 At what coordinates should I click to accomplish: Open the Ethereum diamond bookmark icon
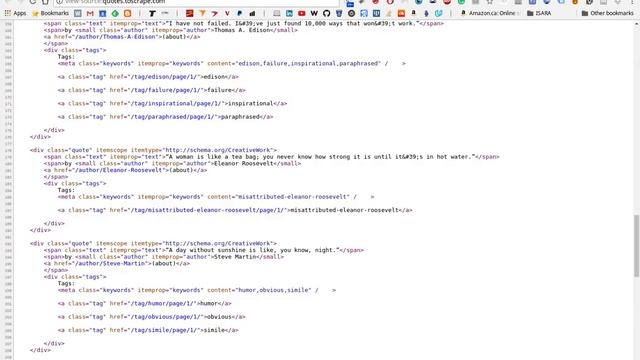[426, 13]
